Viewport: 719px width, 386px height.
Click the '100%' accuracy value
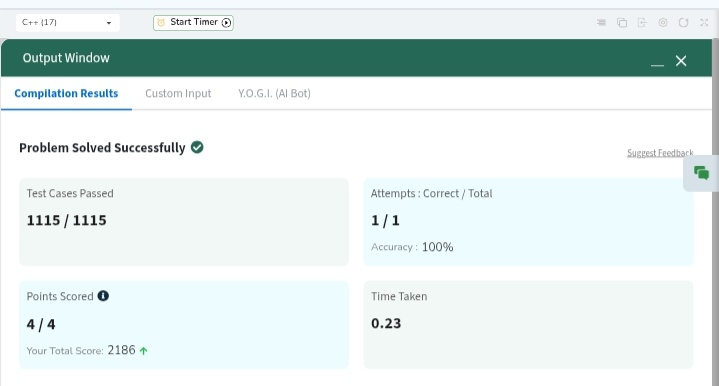pyautogui.click(x=437, y=247)
